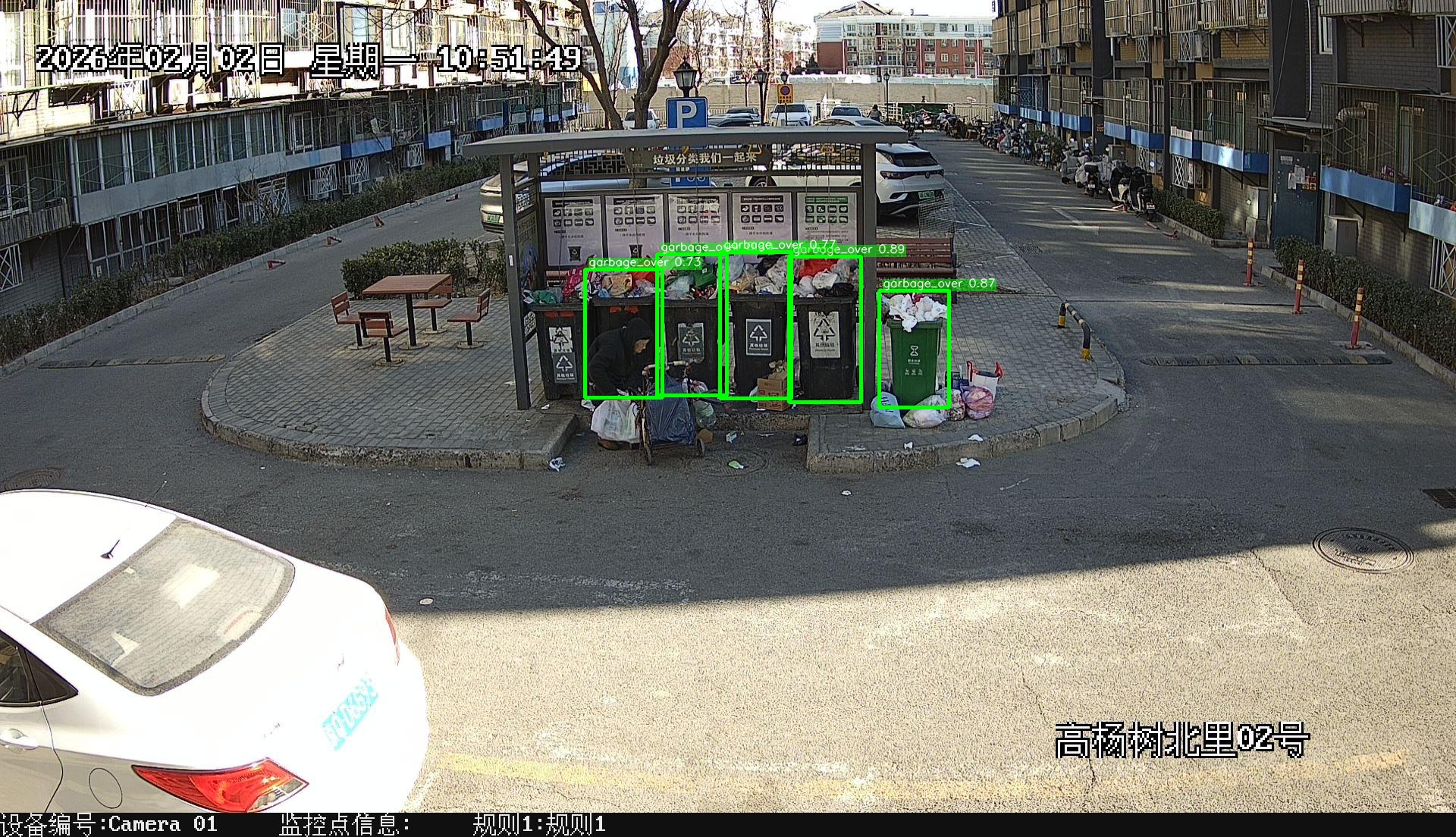This screenshot has width=1456, height=837.
Task: Click the timestamp date 2026年02月02日
Action: point(160,58)
